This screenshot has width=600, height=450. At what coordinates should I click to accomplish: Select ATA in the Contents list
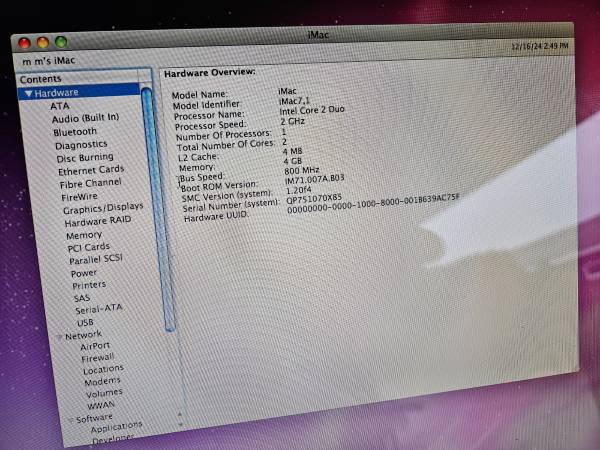(x=60, y=106)
